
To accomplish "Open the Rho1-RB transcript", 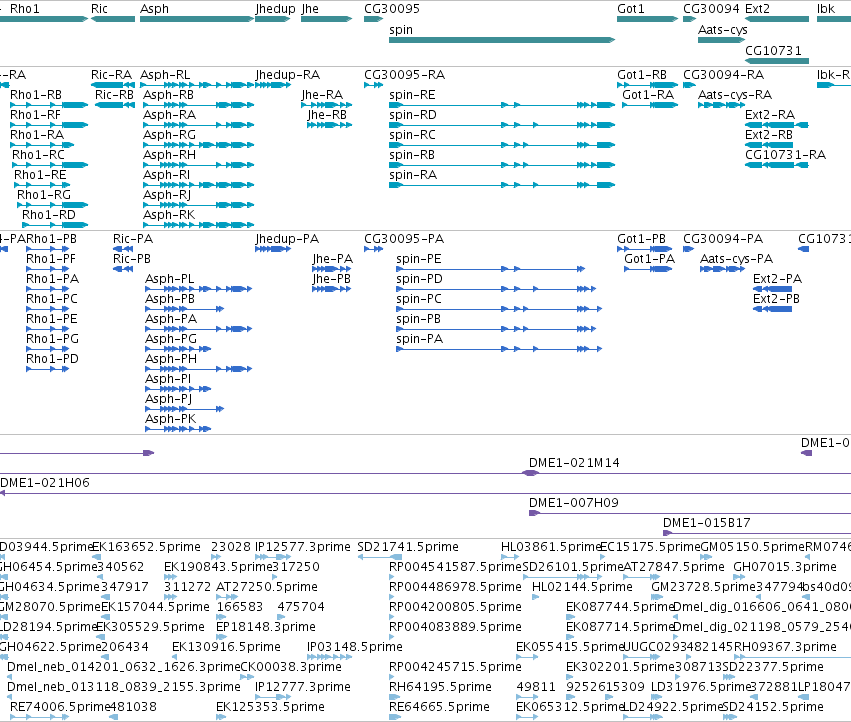I will tap(49, 105).
